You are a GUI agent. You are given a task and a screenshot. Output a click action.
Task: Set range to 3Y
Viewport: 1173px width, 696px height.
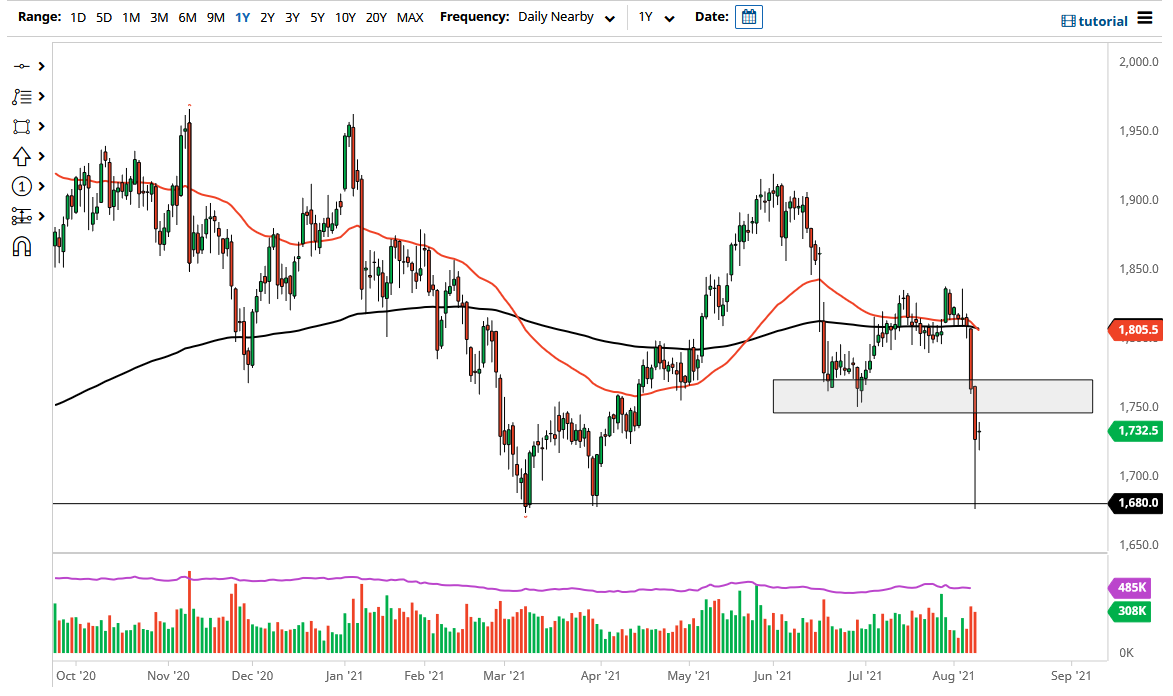point(293,17)
